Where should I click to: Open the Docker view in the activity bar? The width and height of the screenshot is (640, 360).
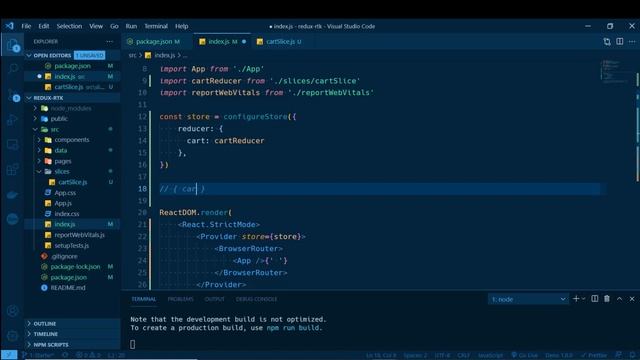point(12,195)
